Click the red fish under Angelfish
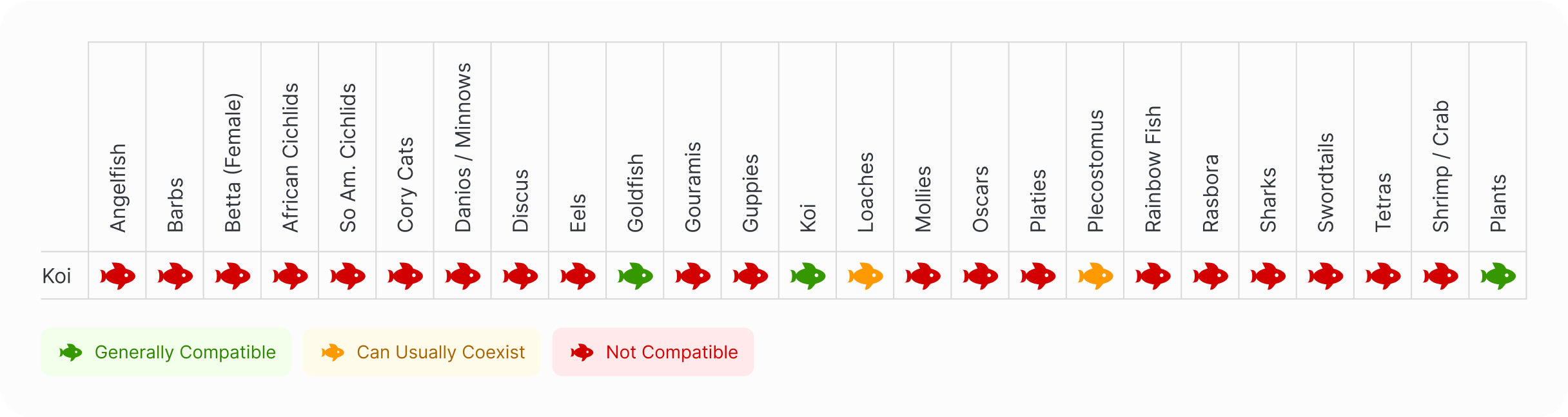 [x=117, y=276]
